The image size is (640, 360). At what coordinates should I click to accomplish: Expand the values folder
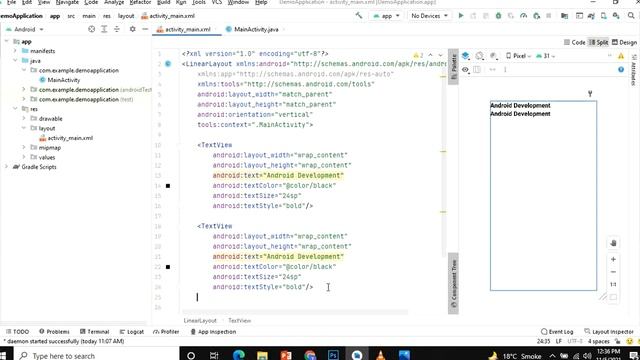[24, 157]
